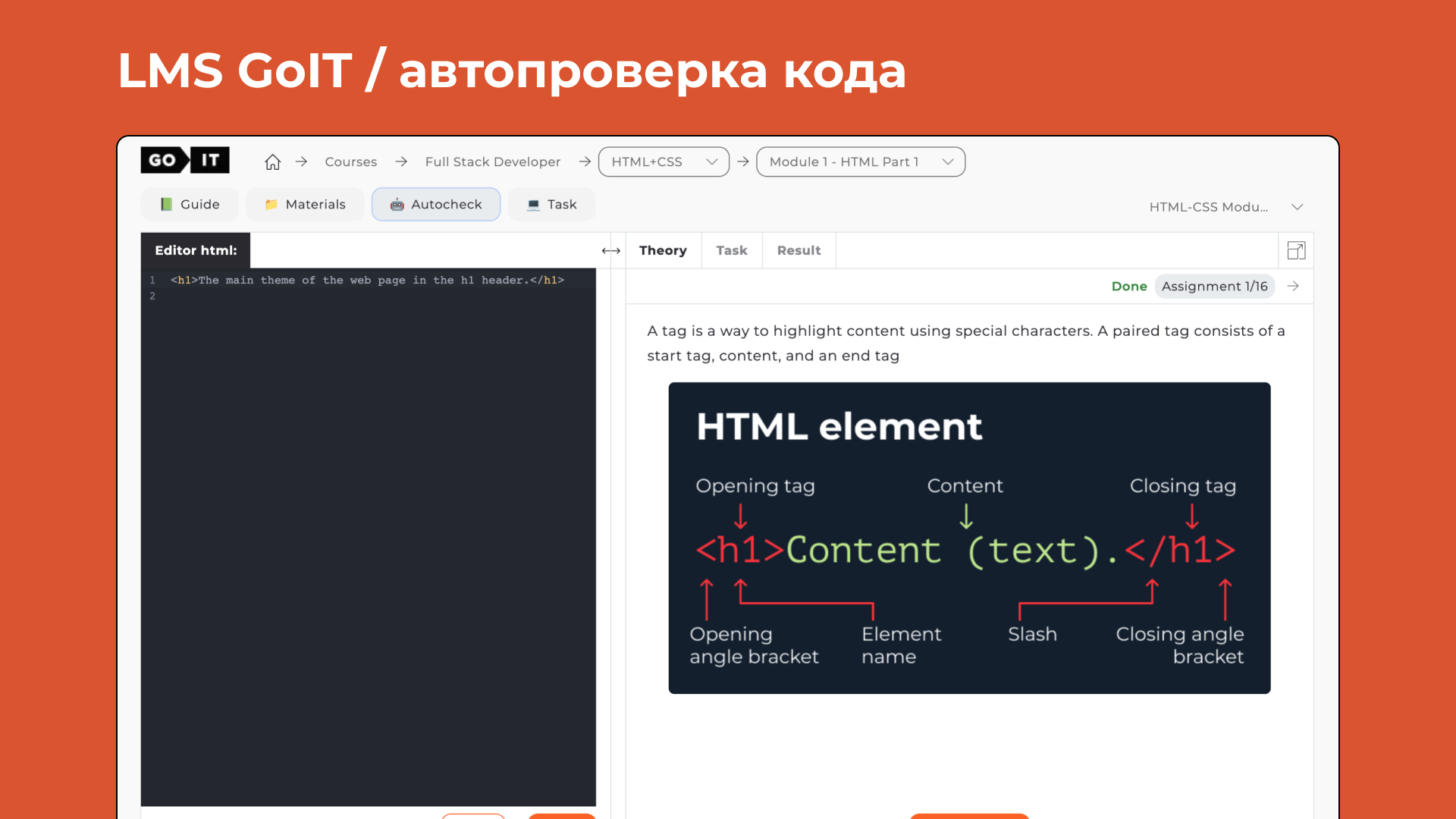Screen dimensions: 1456x819
Task: Click the Guide book icon
Action: (166, 204)
